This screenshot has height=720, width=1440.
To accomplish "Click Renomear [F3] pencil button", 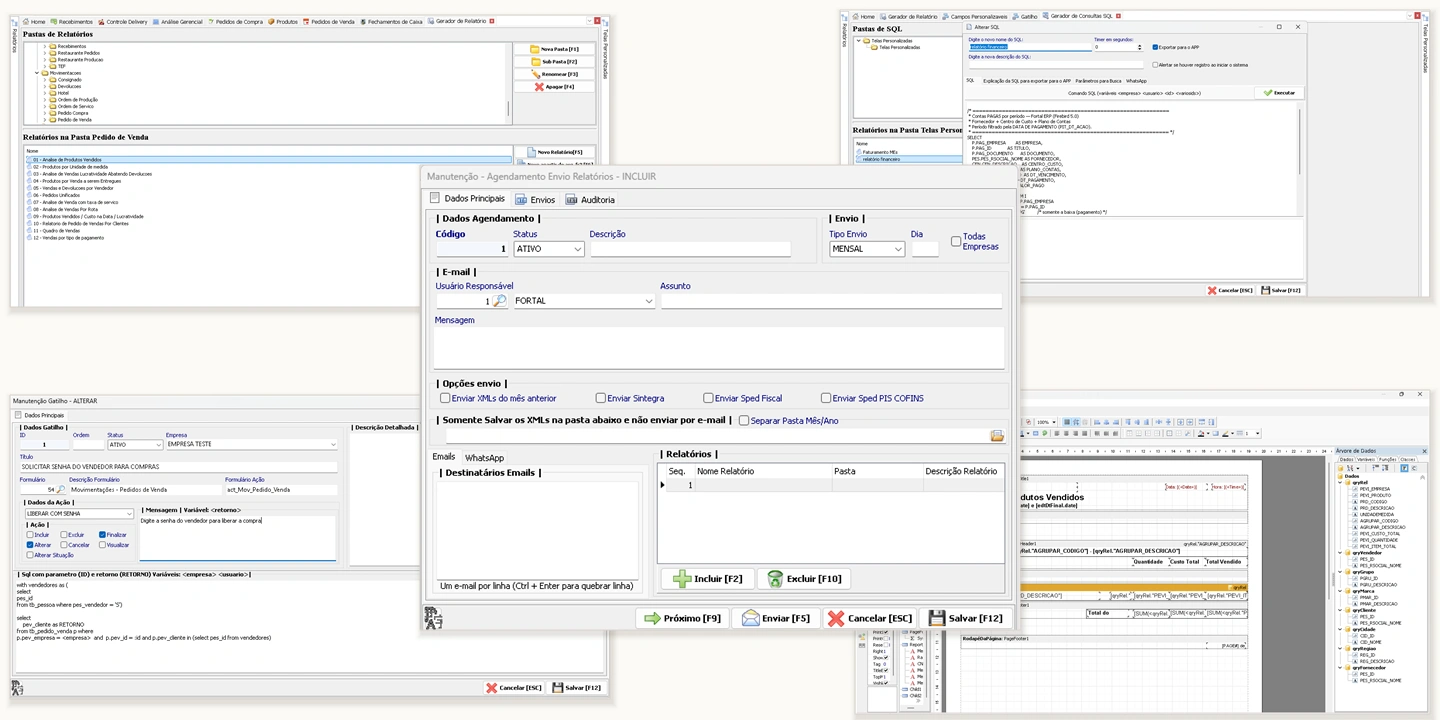I will (554, 74).
